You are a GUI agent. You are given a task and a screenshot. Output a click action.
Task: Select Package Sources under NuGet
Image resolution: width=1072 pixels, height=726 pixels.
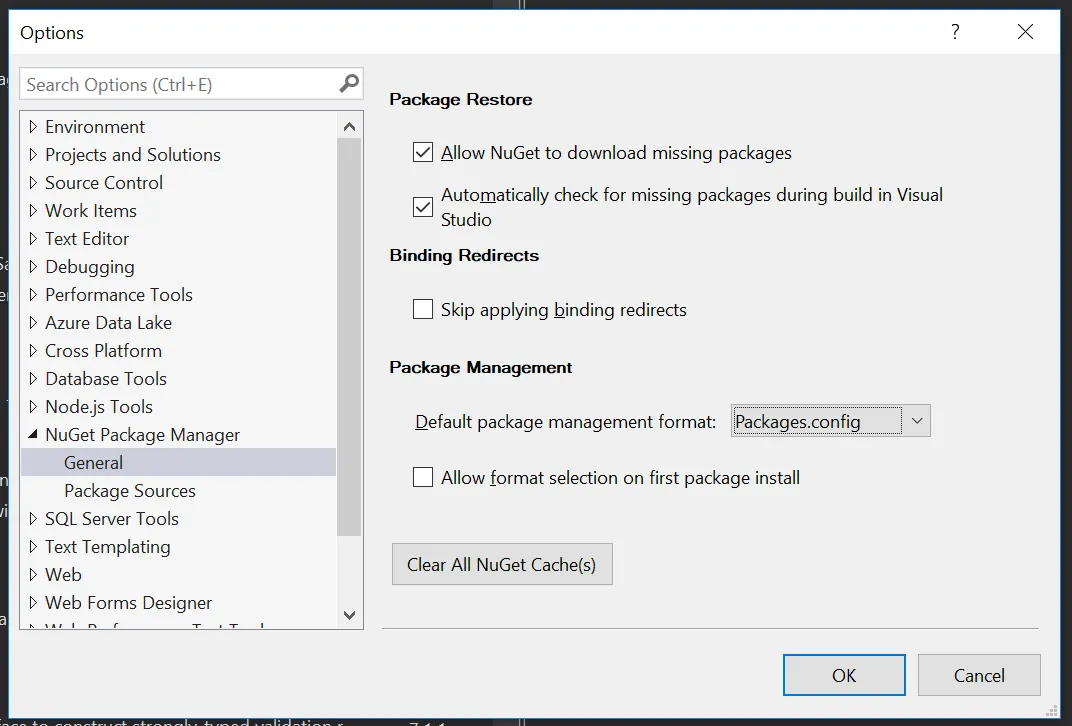[130, 491]
